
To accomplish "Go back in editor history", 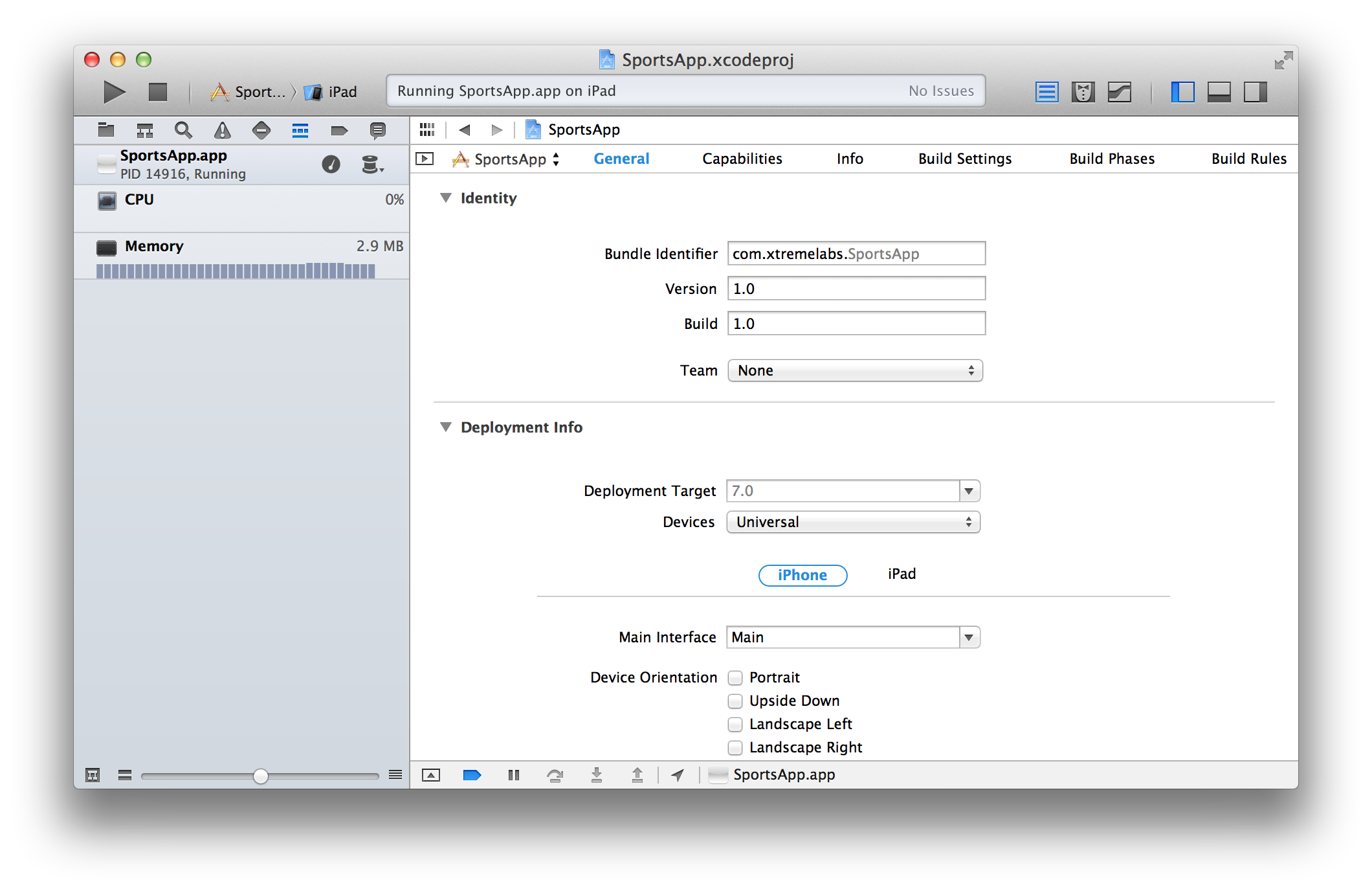I will (464, 130).
